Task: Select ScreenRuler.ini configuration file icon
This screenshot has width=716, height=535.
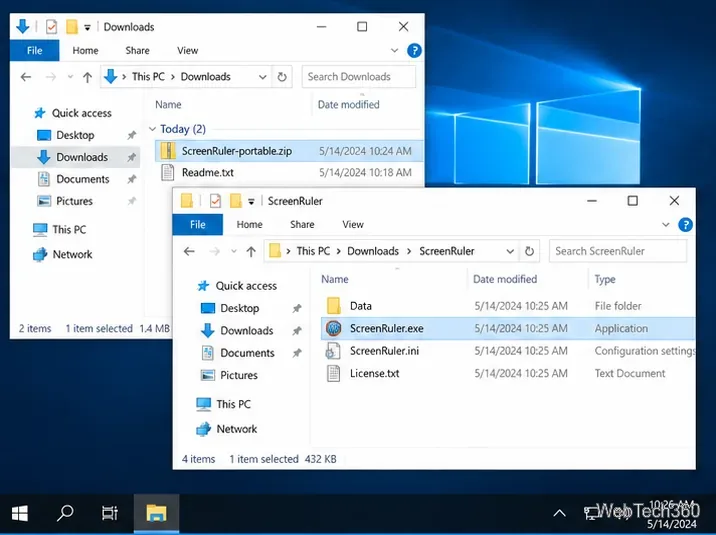Action: [333, 351]
